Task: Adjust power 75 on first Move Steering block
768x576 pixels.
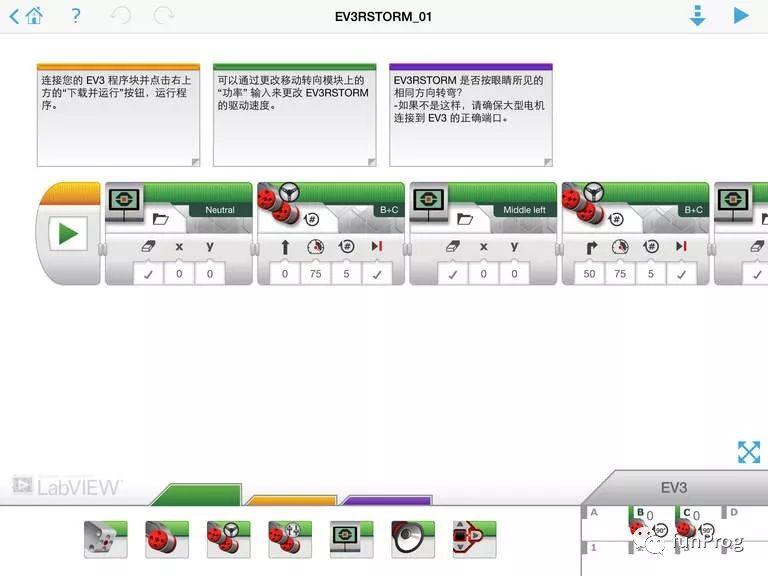Action: coord(315,274)
